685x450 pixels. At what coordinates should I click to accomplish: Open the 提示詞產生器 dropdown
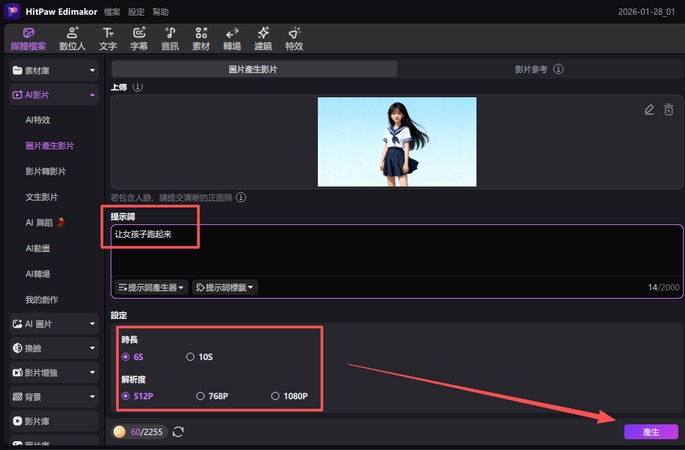pyautogui.click(x=152, y=288)
